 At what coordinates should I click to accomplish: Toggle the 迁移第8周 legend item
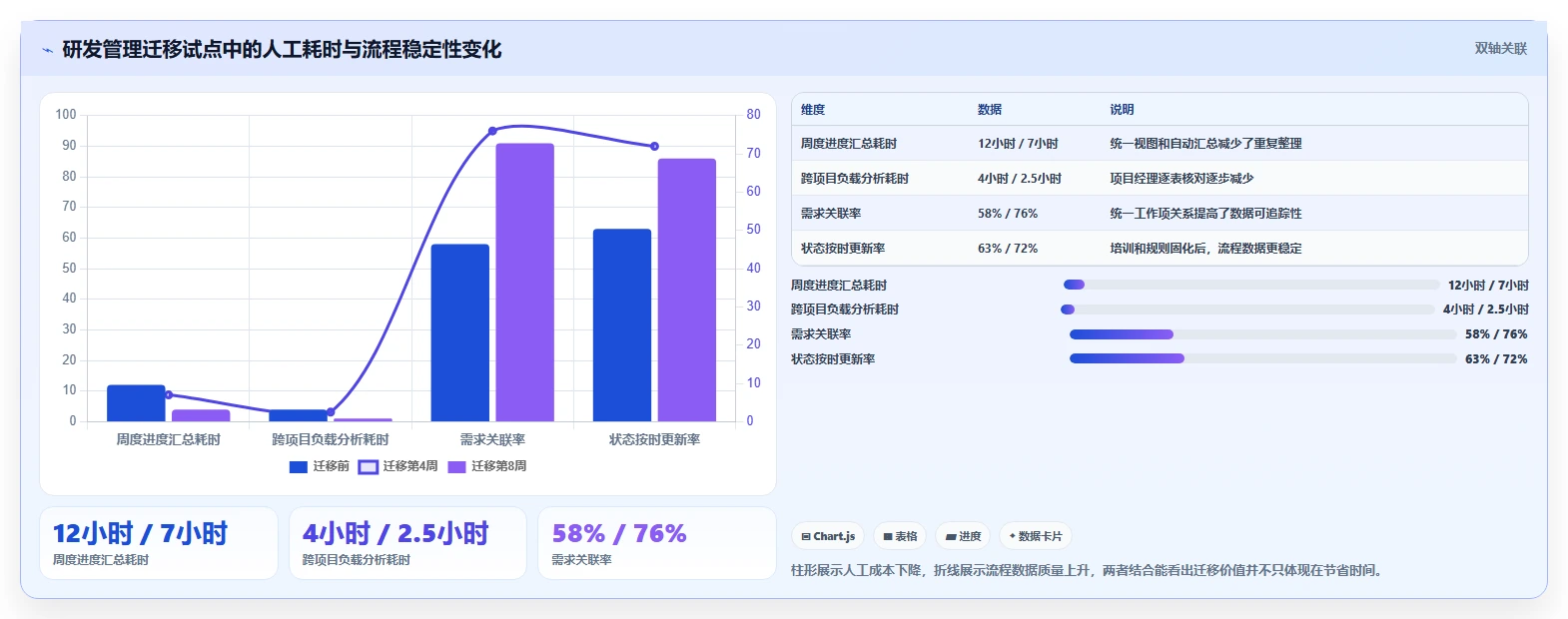tap(486, 466)
